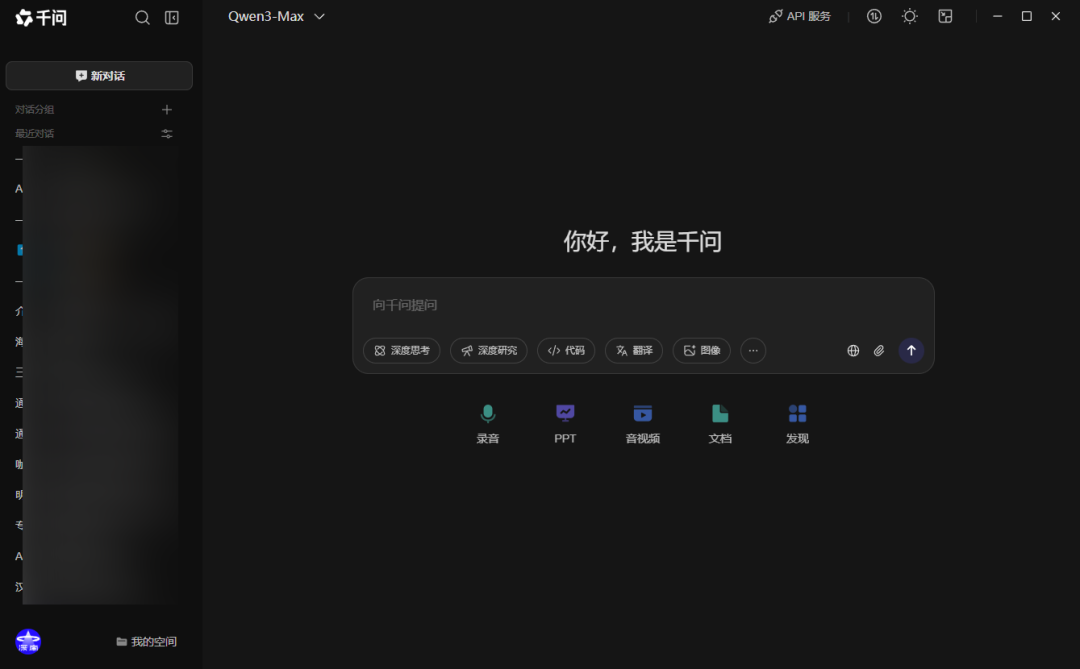Click the mini window mode icon
Viewport: 1080px width, 669px height.
(945, 16)
